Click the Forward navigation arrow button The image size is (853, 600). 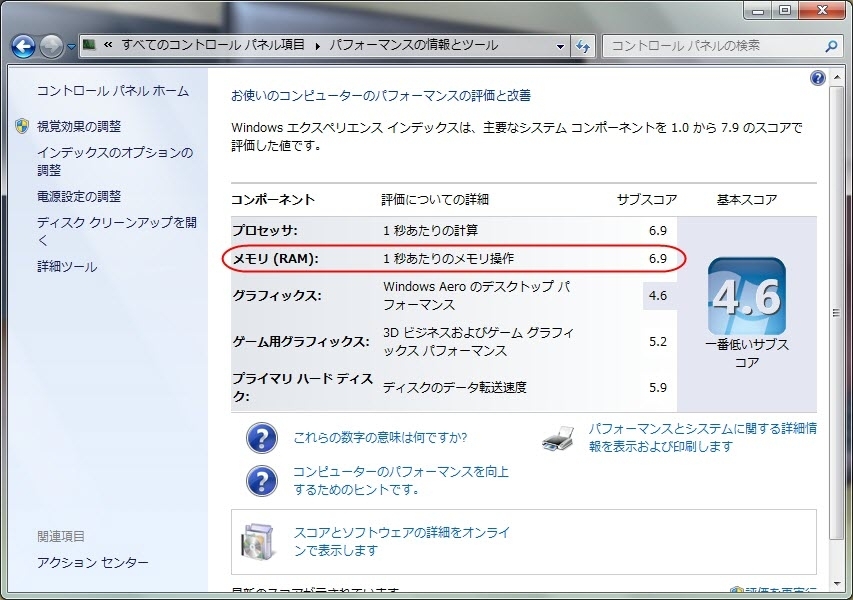coord(51,46)
